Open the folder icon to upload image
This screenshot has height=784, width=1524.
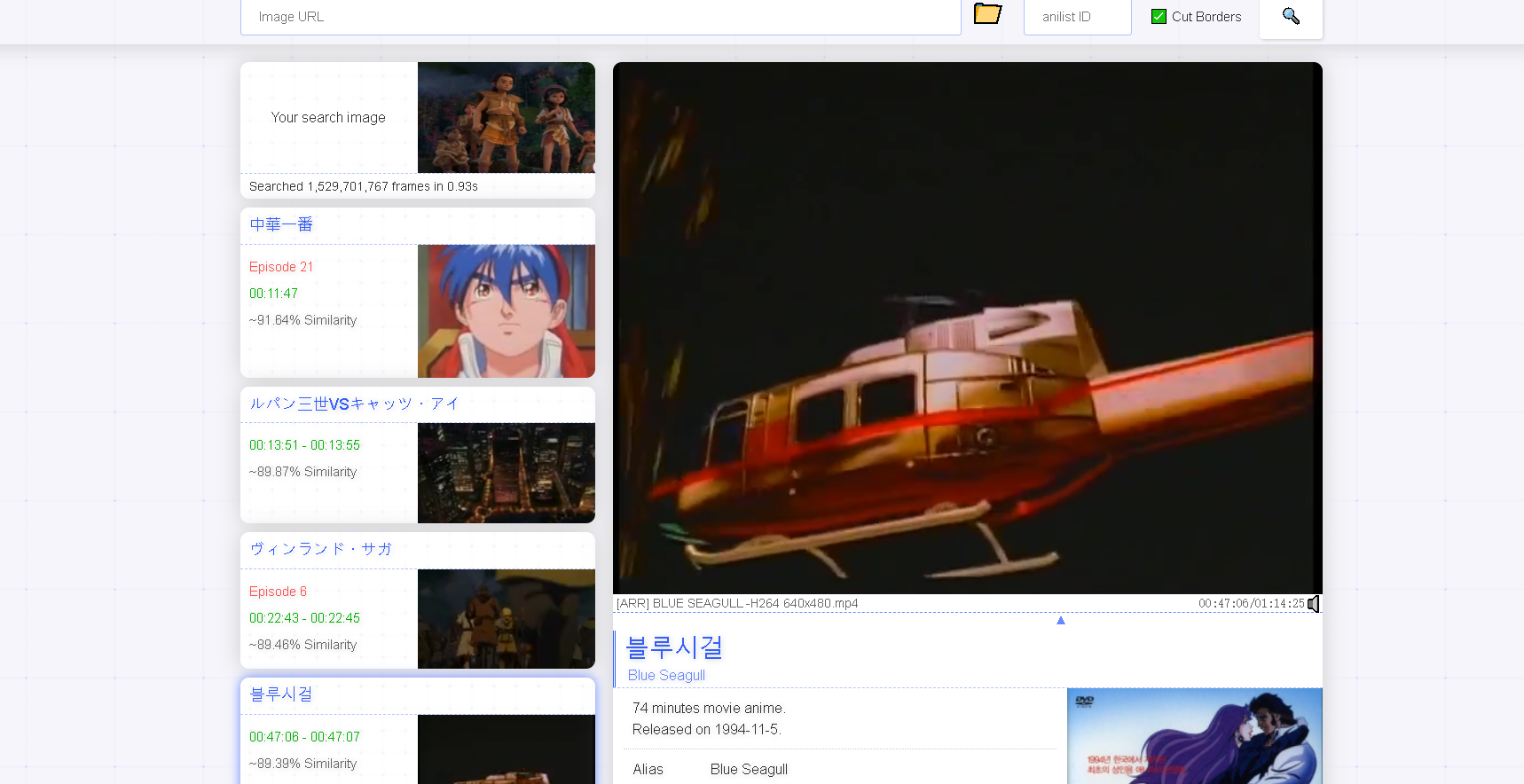[x=987, y=14]
